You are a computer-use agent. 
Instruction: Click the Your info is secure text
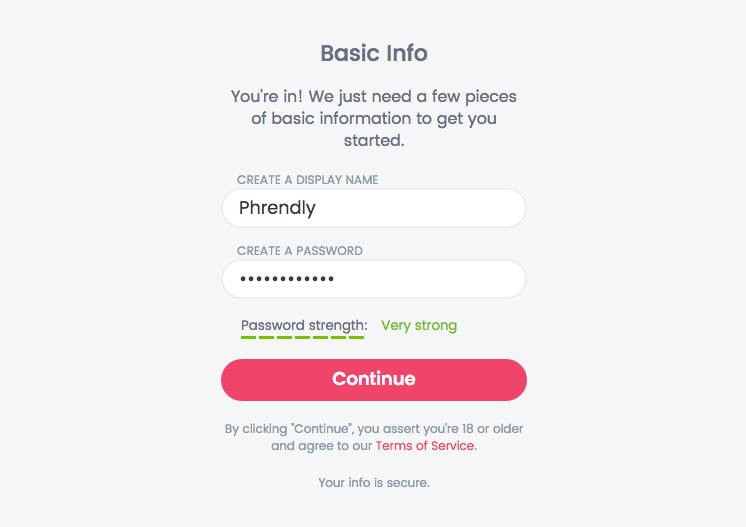pyautogui.click(x=373, y=482)
